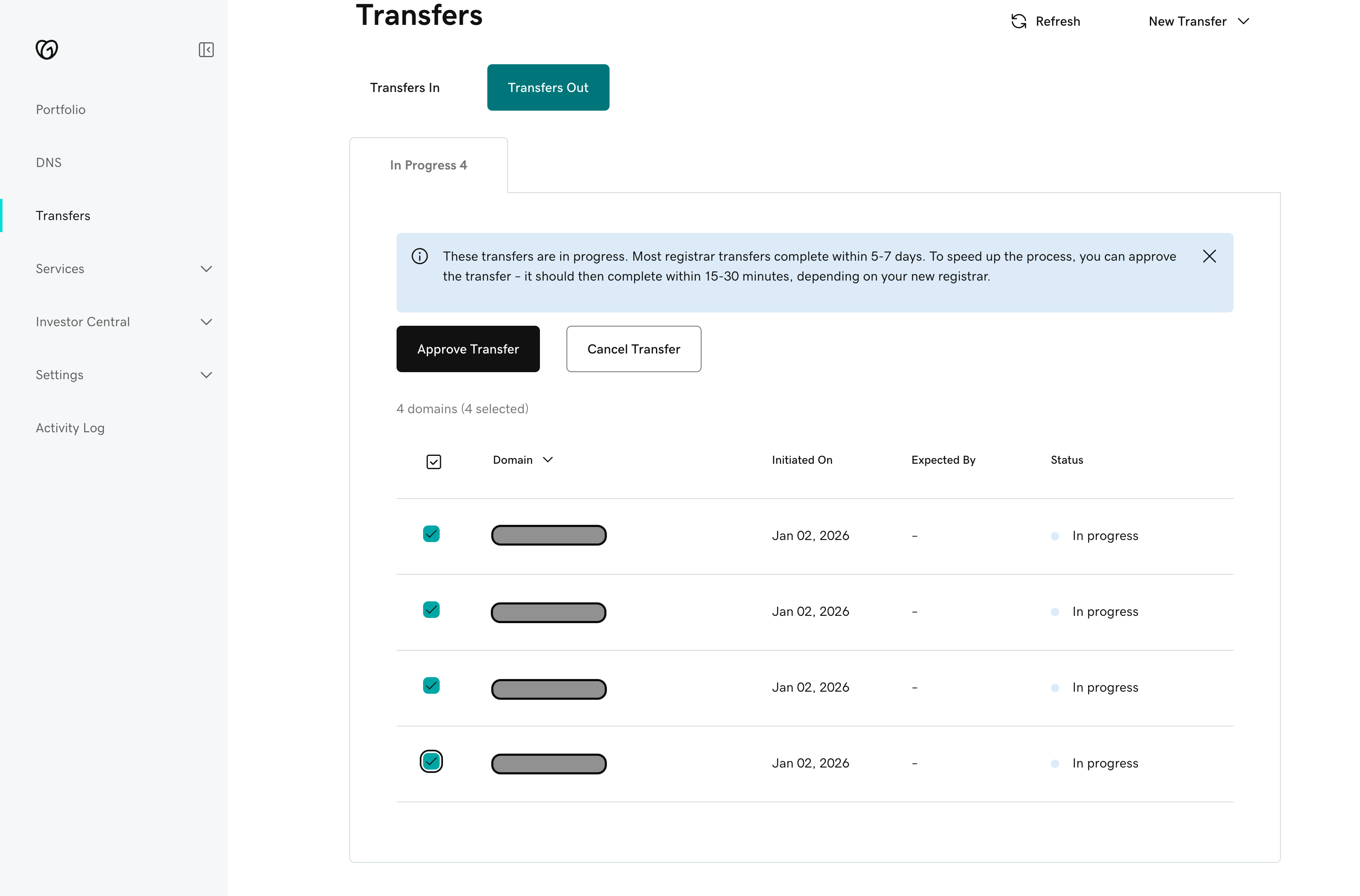Click the fourth row's redacted domain name
1360x896 pixels.
[x=549, y=764]
